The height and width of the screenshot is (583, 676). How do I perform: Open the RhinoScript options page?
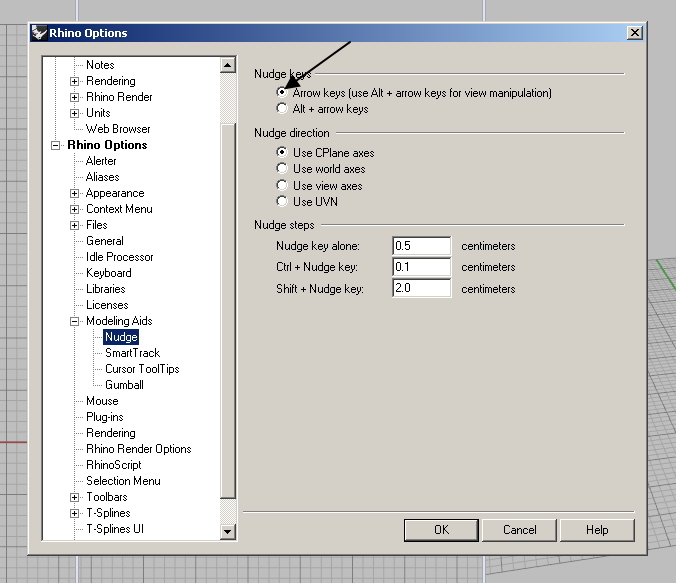coord(114,465)
